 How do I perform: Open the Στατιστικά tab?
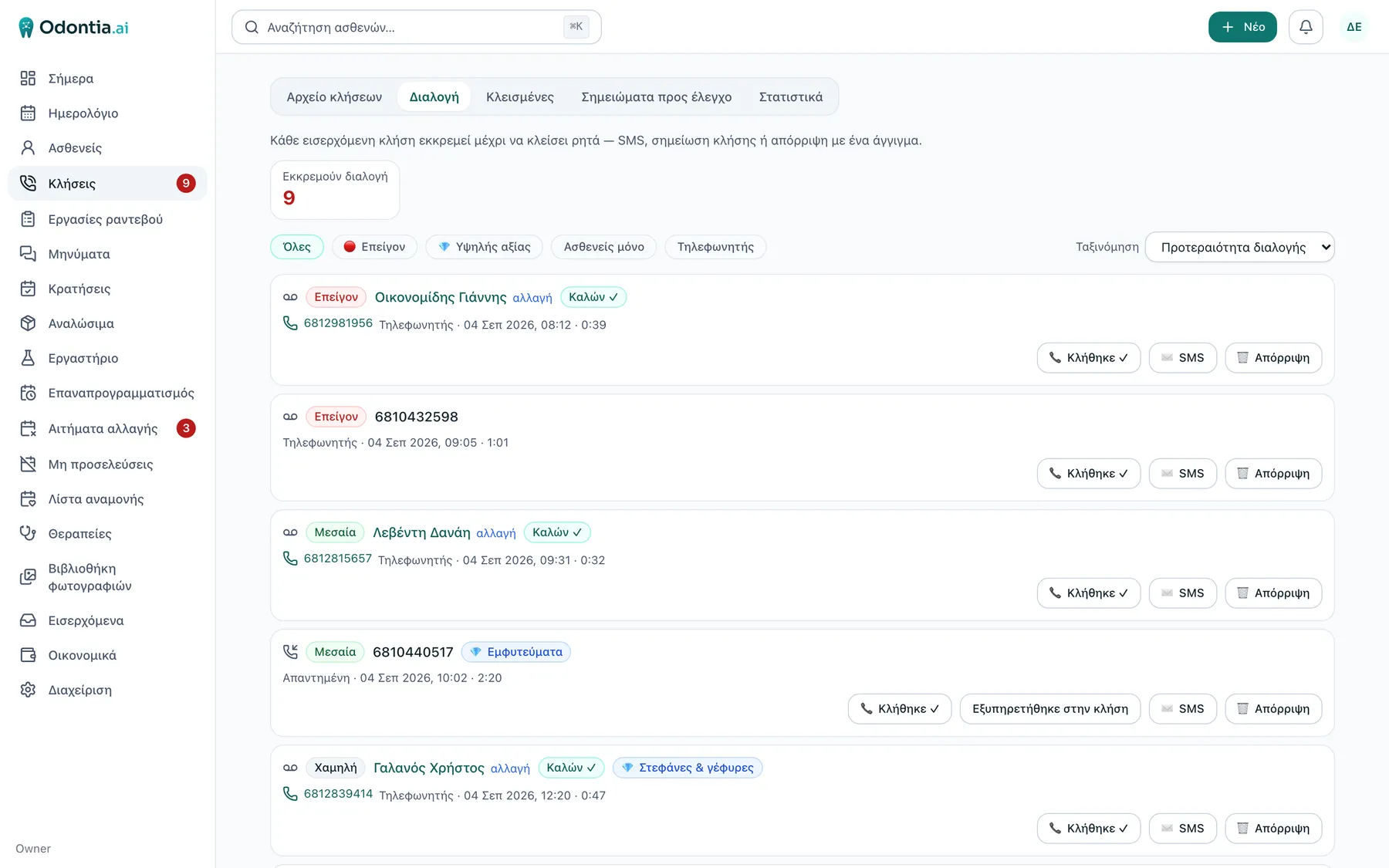pyautogui.click(x=791, y=97)
